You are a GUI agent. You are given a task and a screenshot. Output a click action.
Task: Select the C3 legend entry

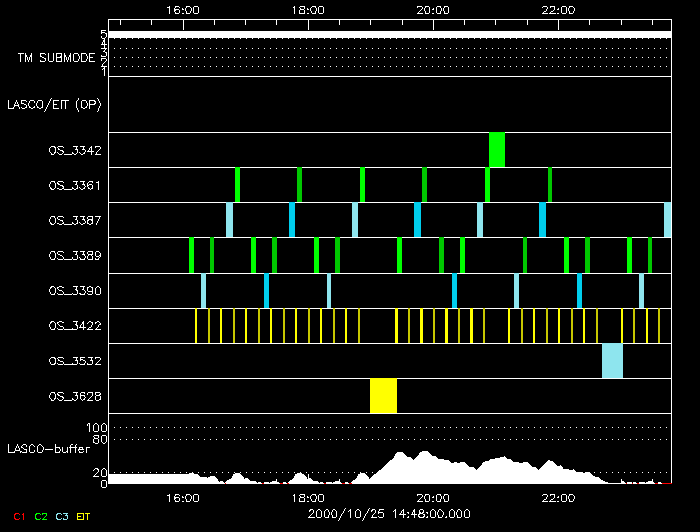point(63,516)
